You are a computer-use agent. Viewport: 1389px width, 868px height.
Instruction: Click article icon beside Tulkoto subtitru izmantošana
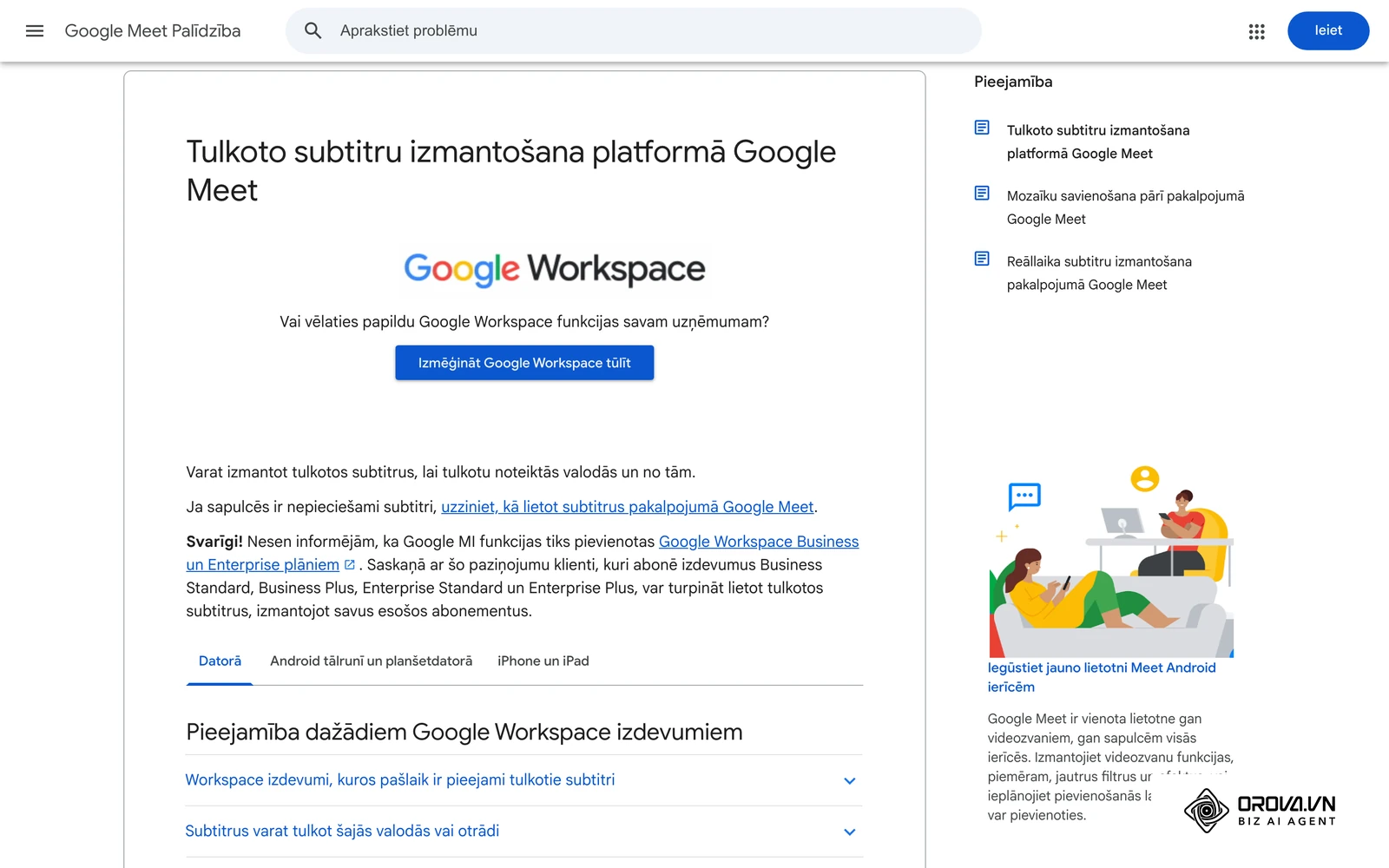coord(982,128)
